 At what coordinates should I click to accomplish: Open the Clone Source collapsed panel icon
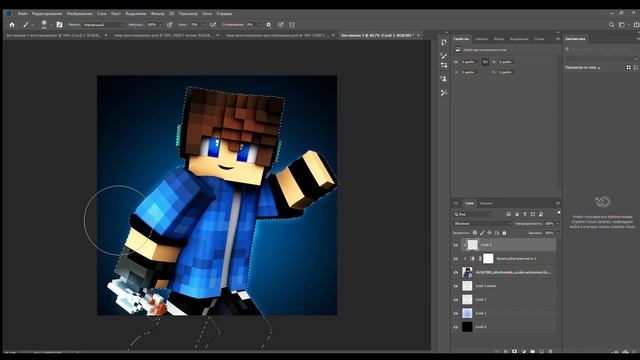click(444, 78)
